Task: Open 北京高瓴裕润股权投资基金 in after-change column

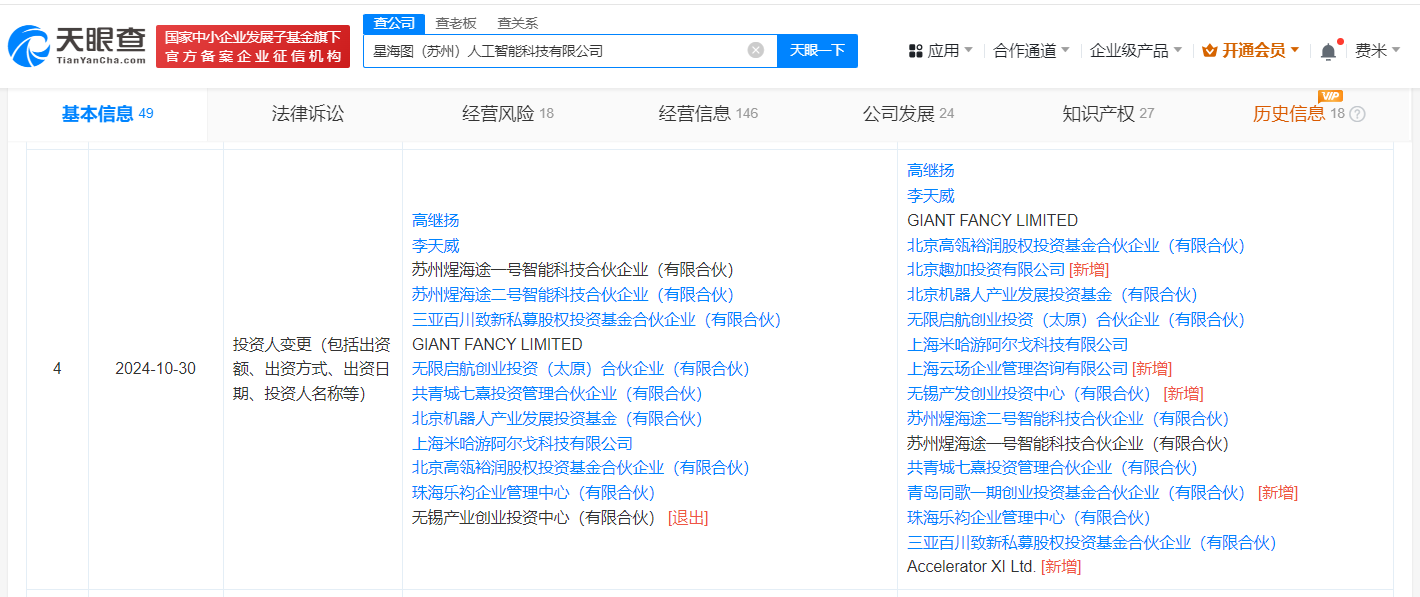Action: click(1076, 246)
